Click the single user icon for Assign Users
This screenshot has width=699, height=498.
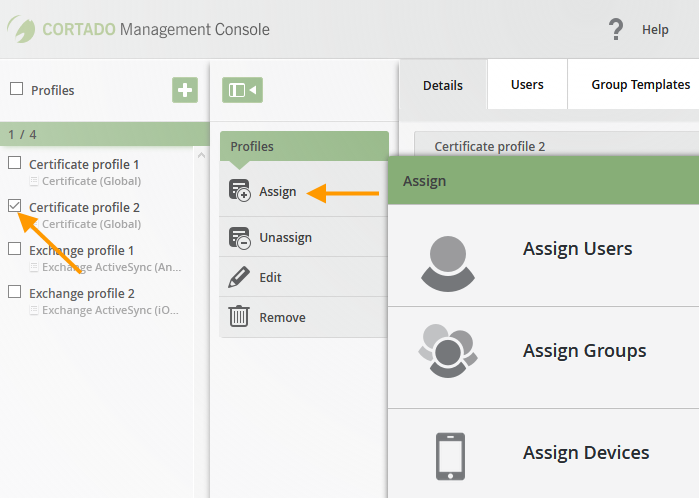click(448, 264)
